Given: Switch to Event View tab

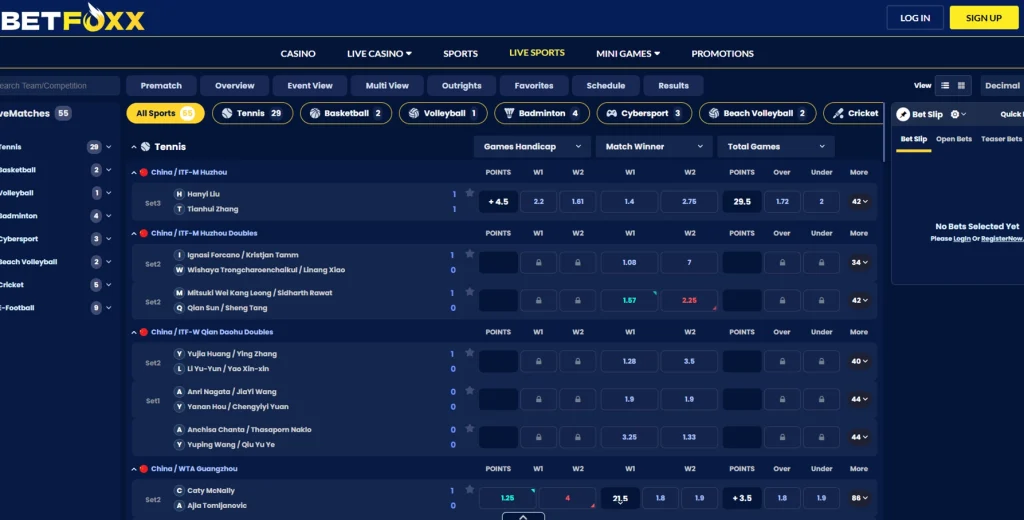Looking at the screenshot, I should (310, 86).
